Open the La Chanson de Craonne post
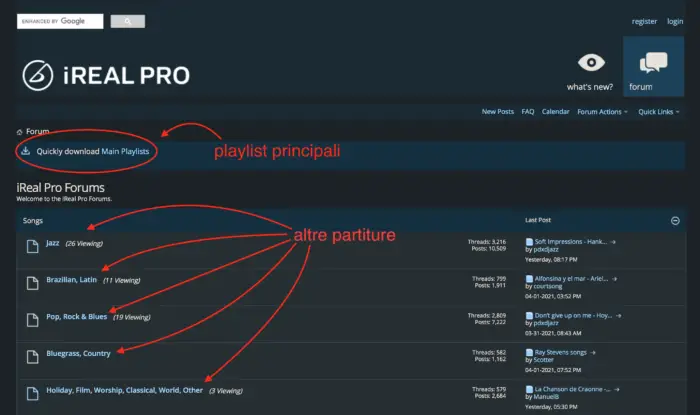Screen dimensions: 700x415 [x=573, y=390]
